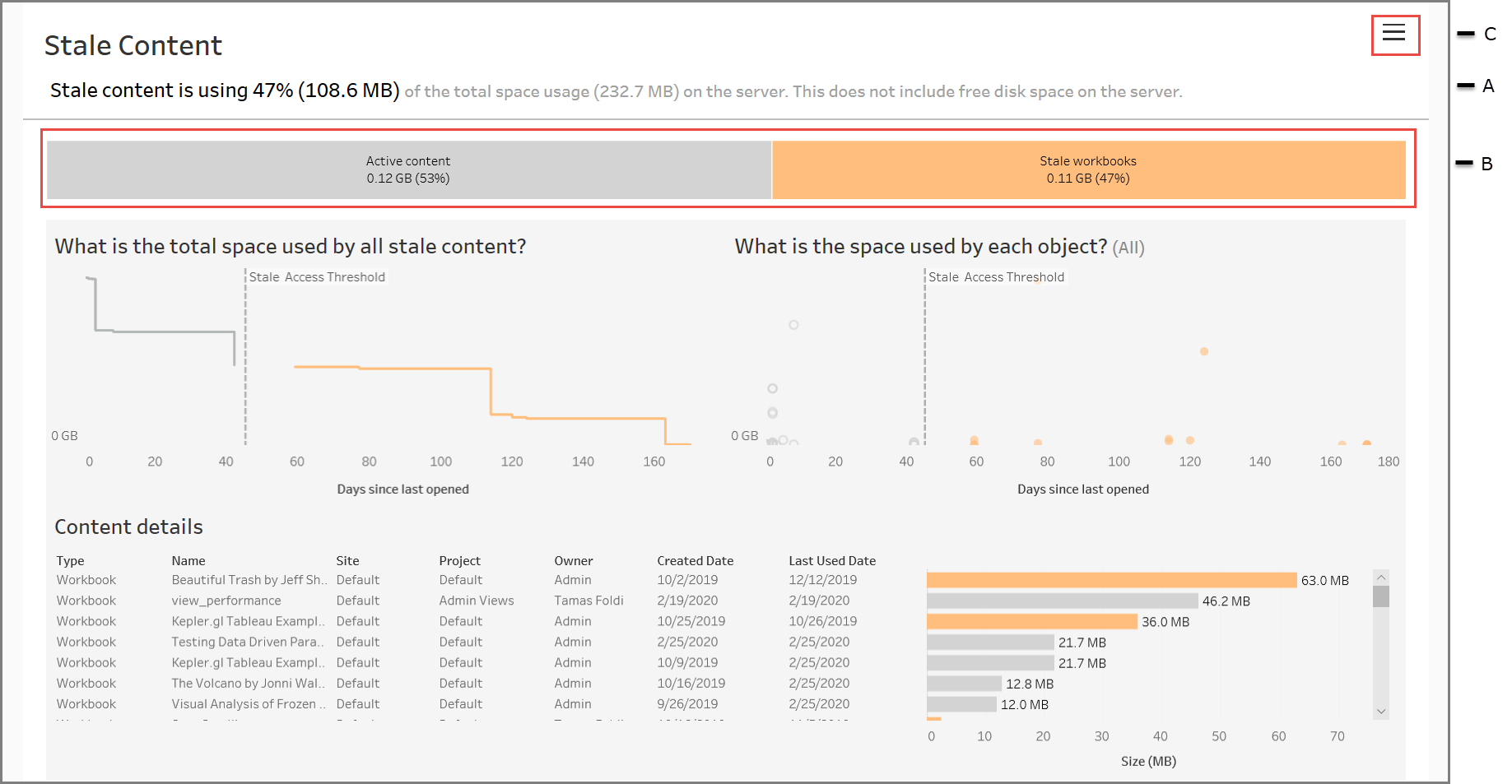Click the 46.2 MB gray size bar
Screen dimensions: 1512x784
coord(1062,601)
